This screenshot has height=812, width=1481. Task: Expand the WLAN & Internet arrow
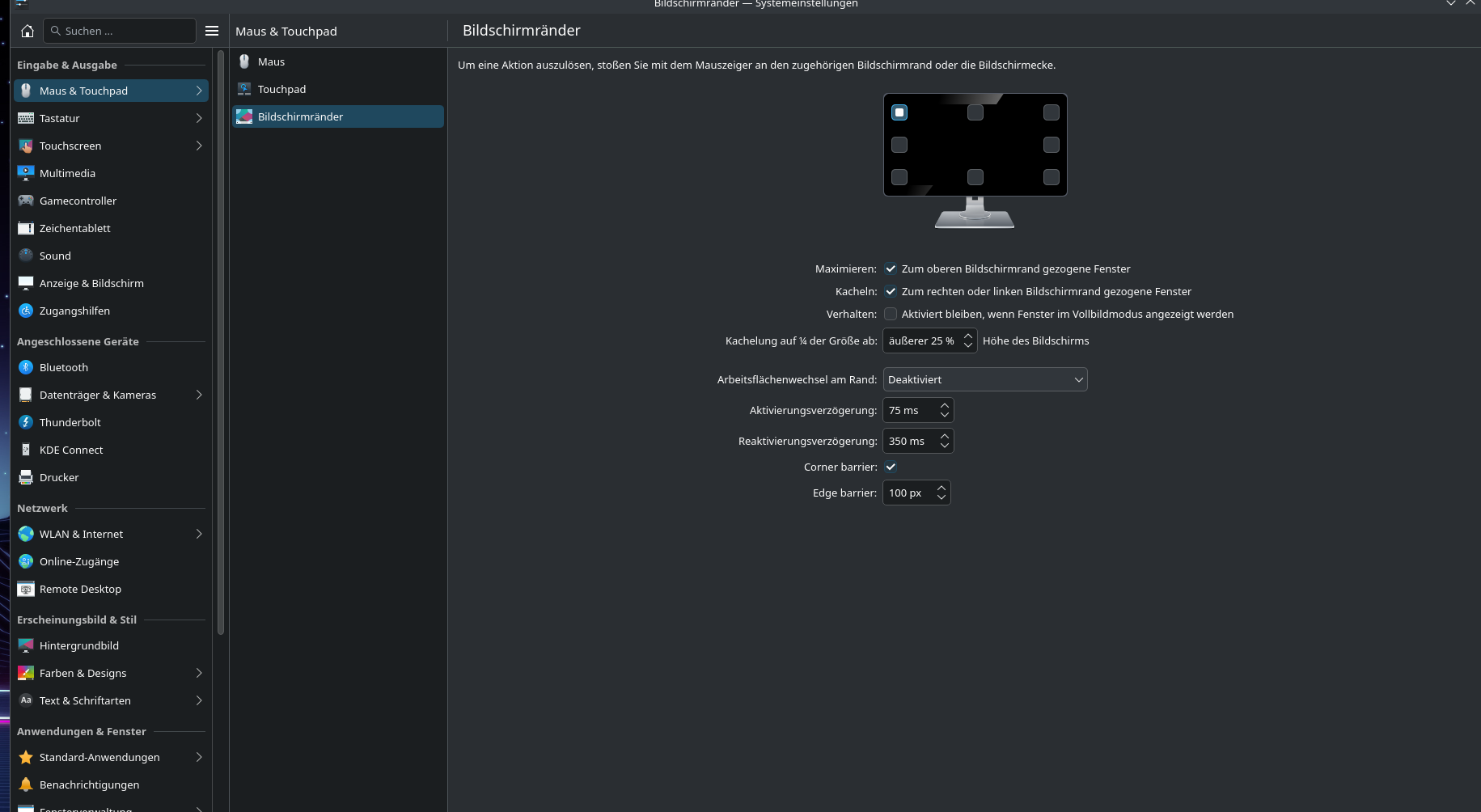tap(199, 534)
